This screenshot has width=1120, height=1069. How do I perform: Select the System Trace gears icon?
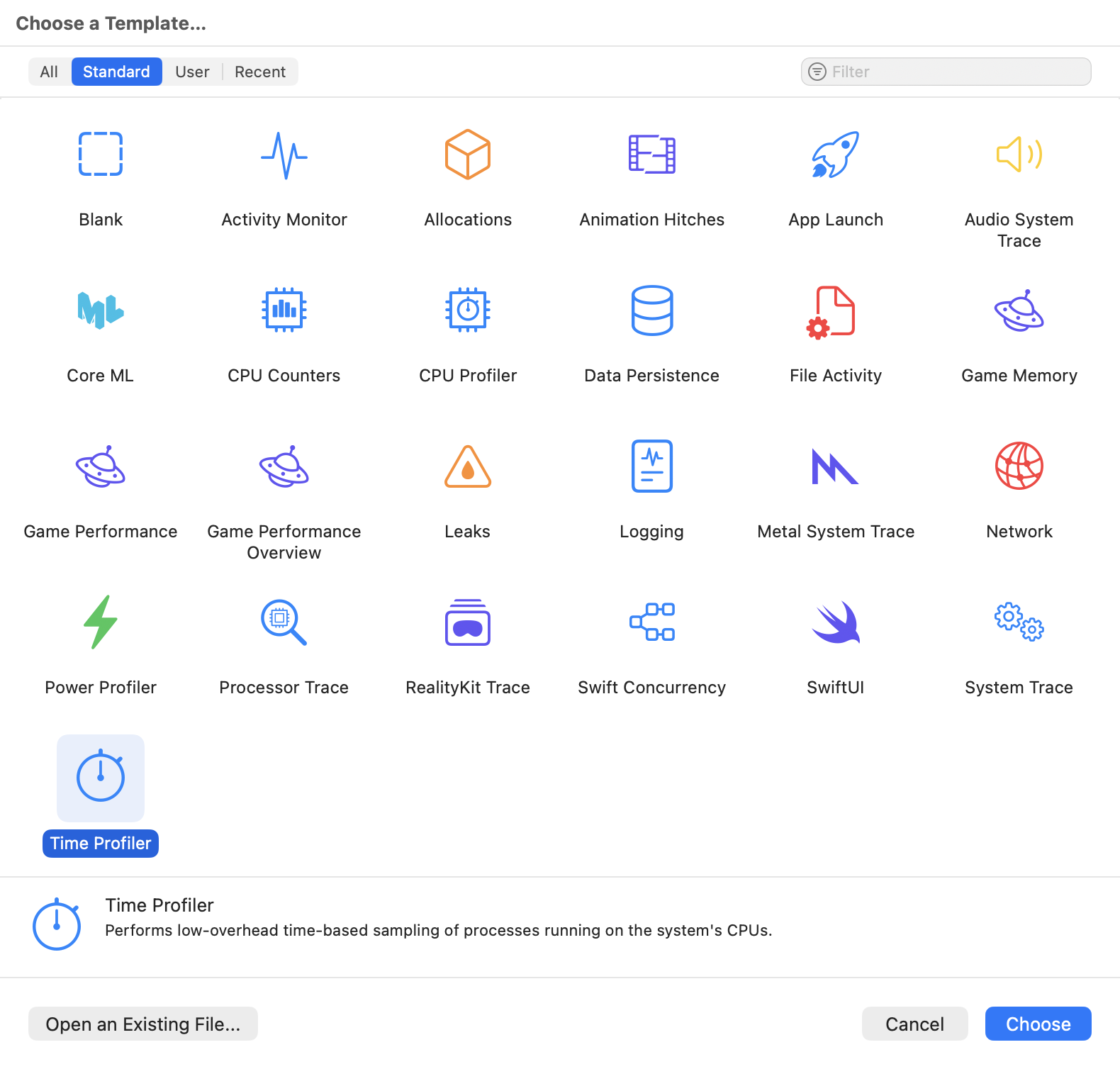pos(1019,622)
